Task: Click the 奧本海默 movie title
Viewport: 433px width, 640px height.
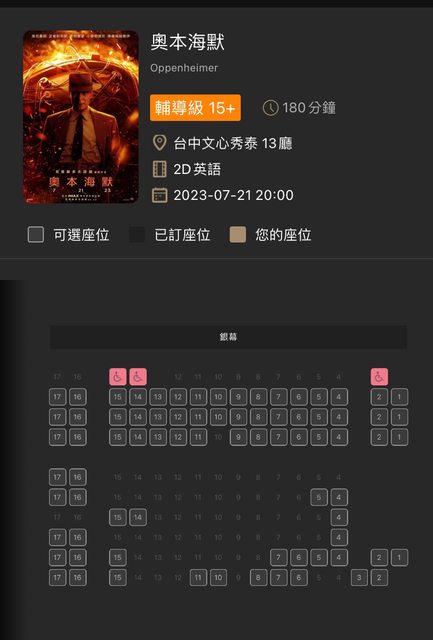Action: pyautogui.click(x=187, y=42)
